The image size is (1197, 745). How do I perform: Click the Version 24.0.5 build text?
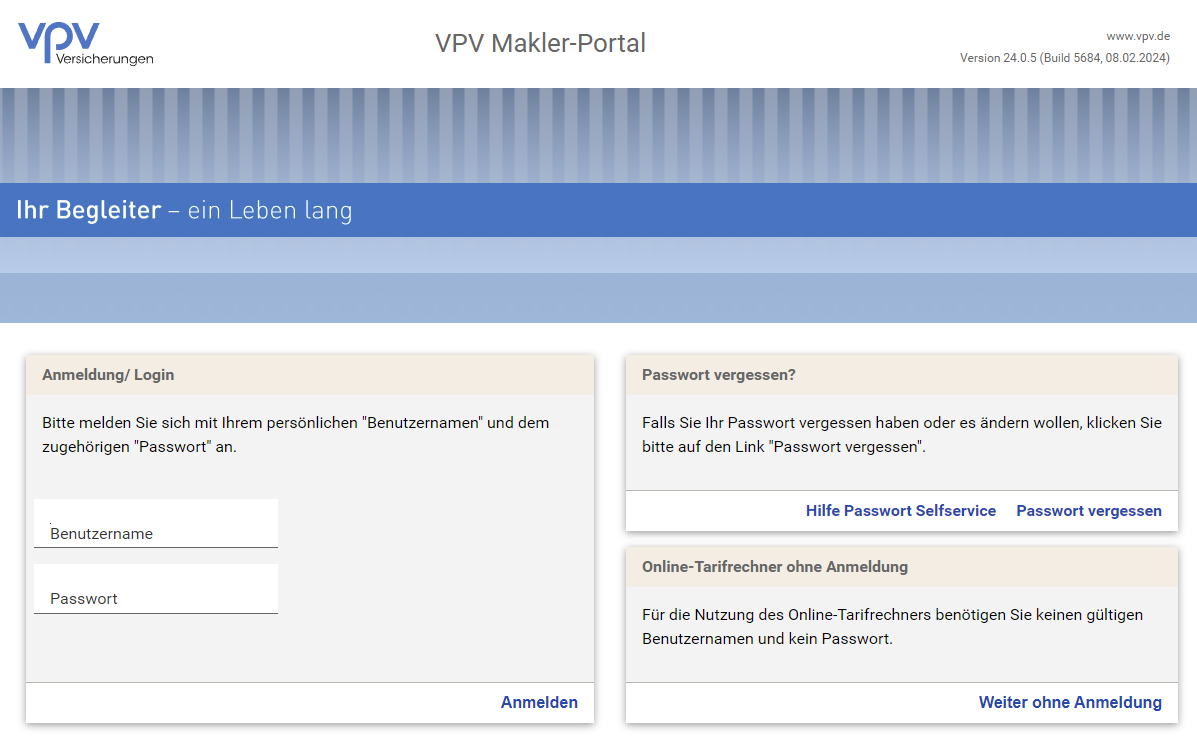point(1065,58)
